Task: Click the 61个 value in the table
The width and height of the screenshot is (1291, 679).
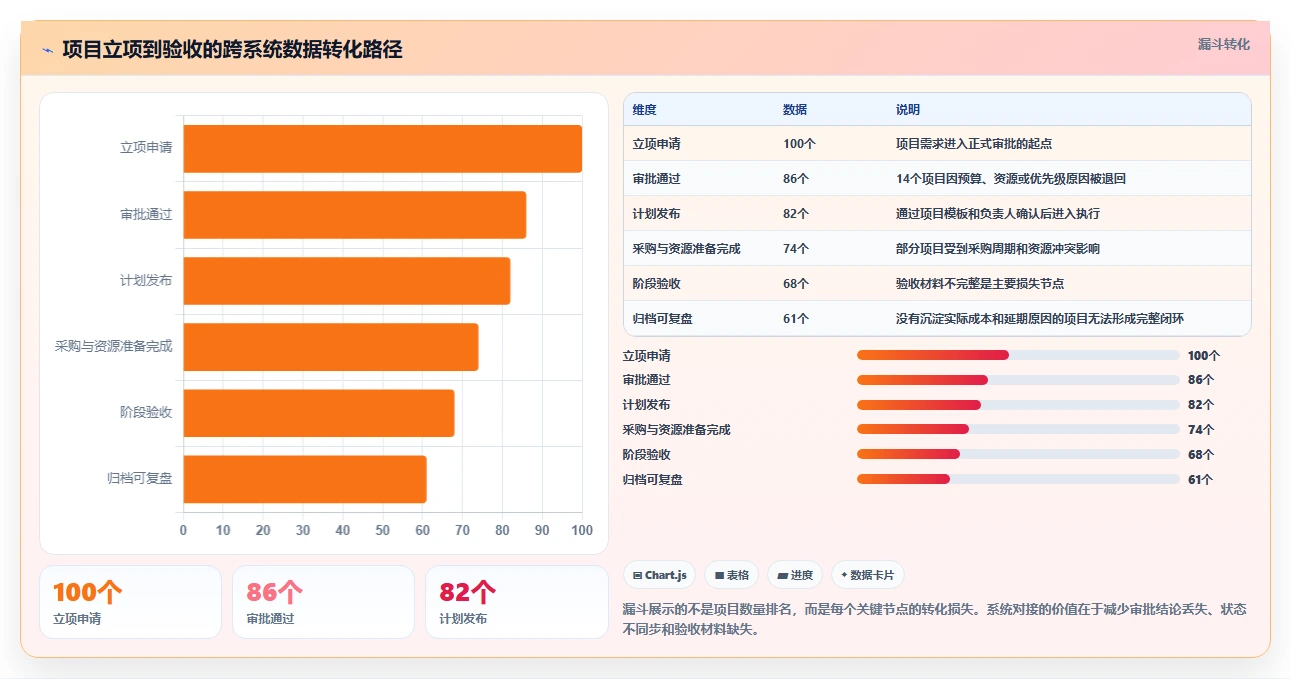Action: click(796, 319)
